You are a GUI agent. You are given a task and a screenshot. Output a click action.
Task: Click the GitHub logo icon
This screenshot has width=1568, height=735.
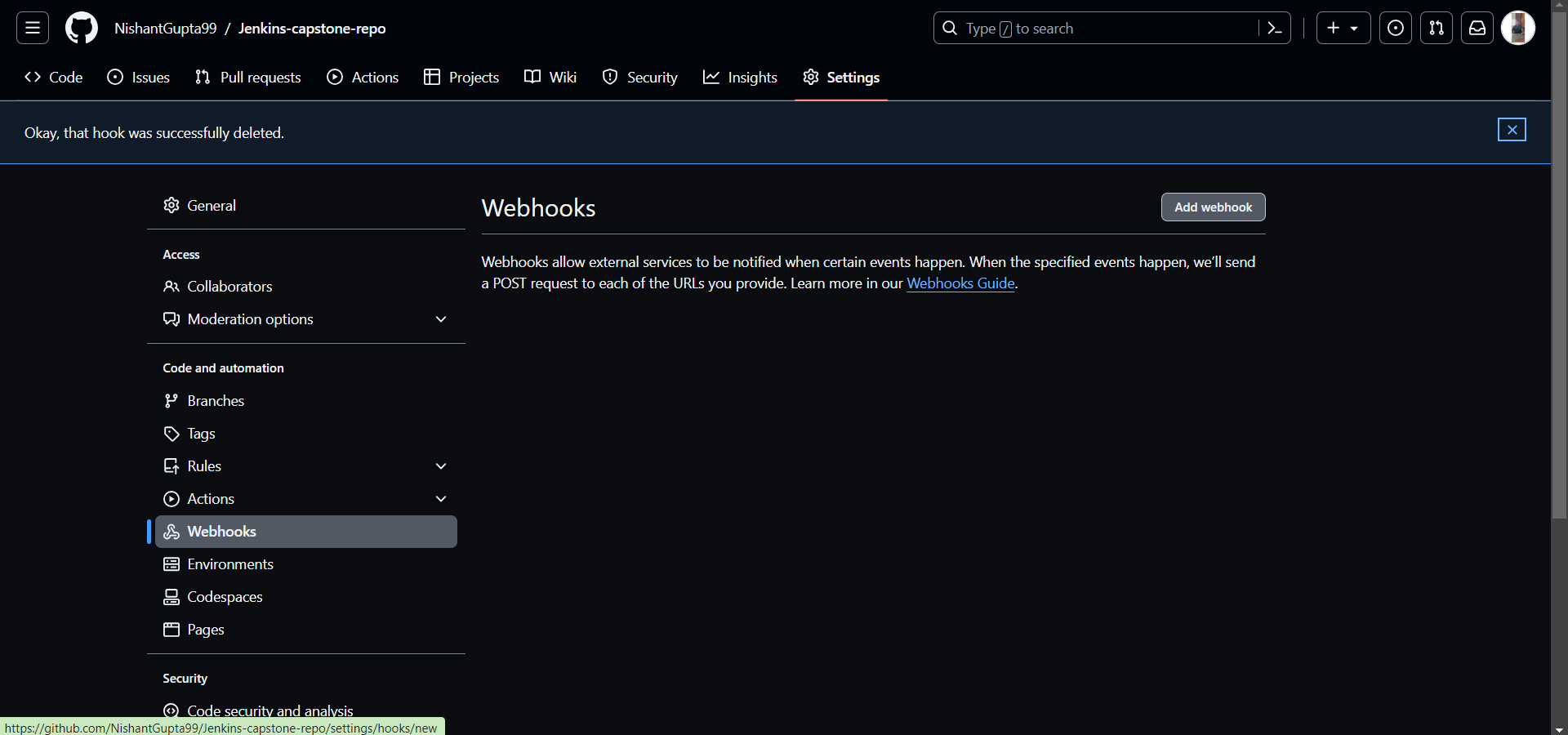point(81,29)
